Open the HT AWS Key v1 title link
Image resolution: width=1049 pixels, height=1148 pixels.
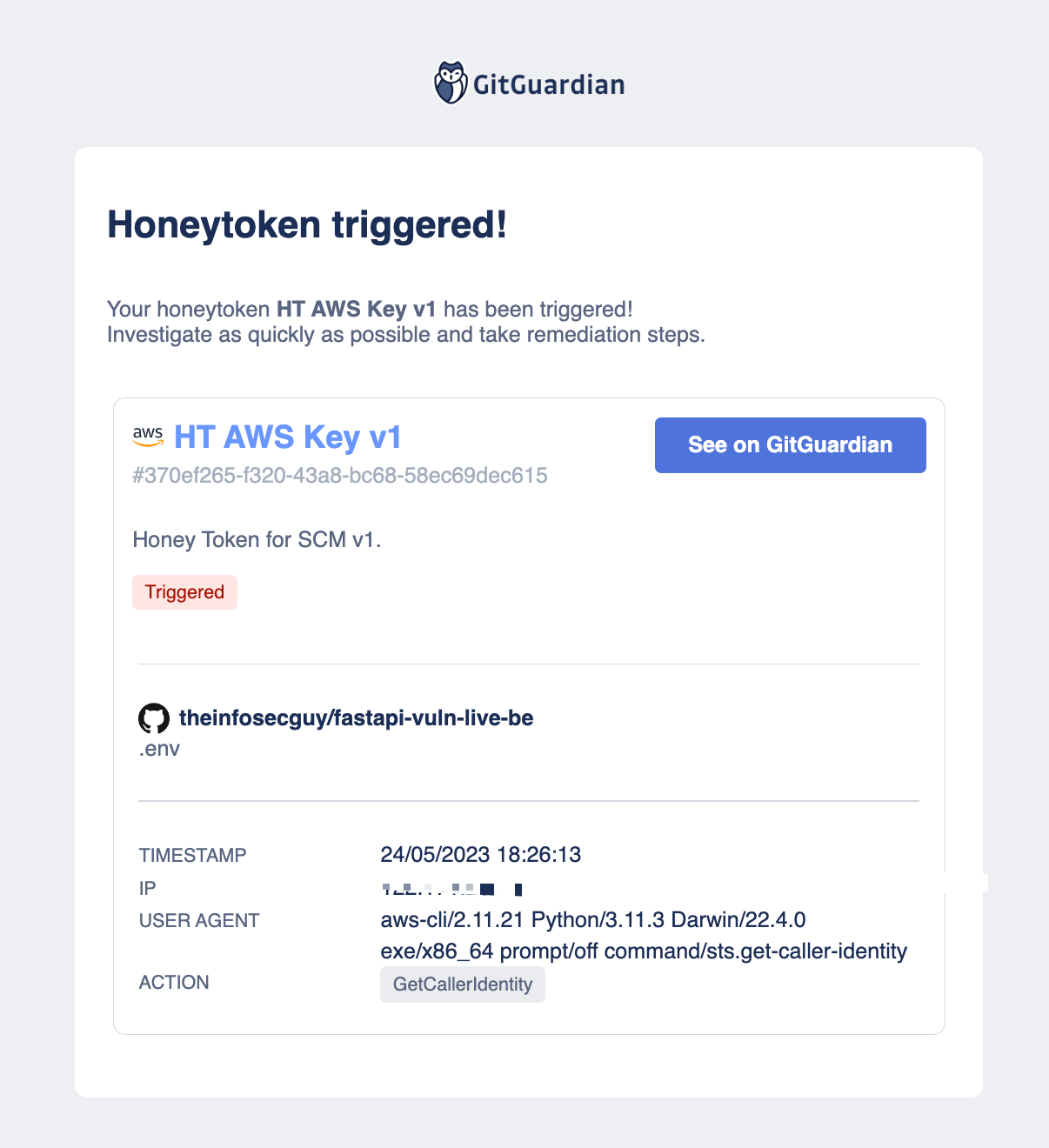point(288,437)
